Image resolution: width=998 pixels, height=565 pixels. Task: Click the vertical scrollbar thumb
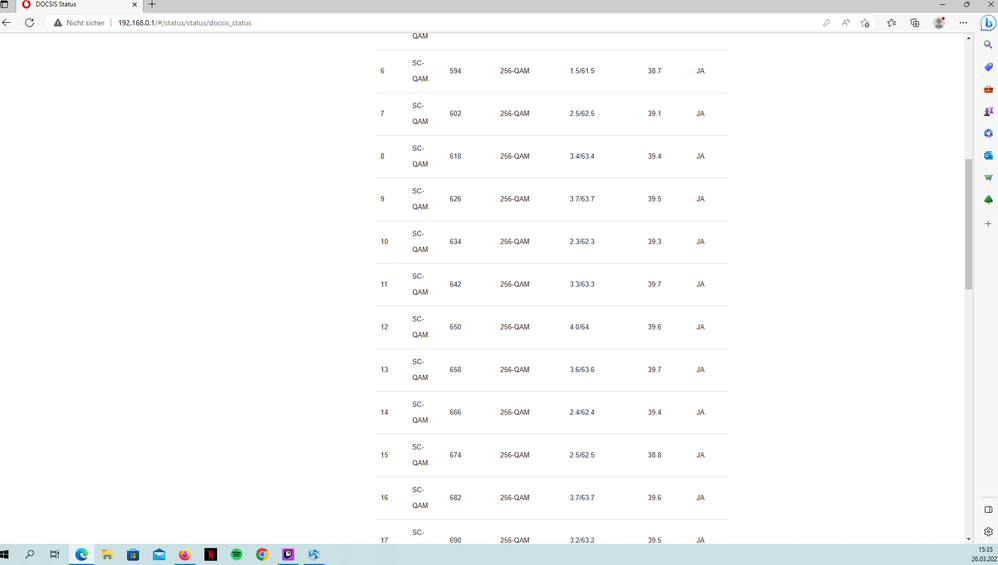pos(969,224)
